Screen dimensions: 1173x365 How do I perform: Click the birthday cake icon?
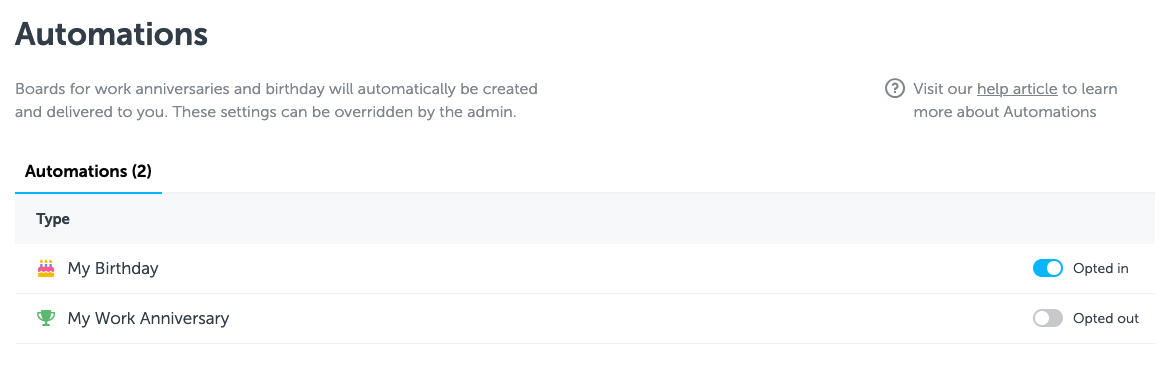(46, 269)
